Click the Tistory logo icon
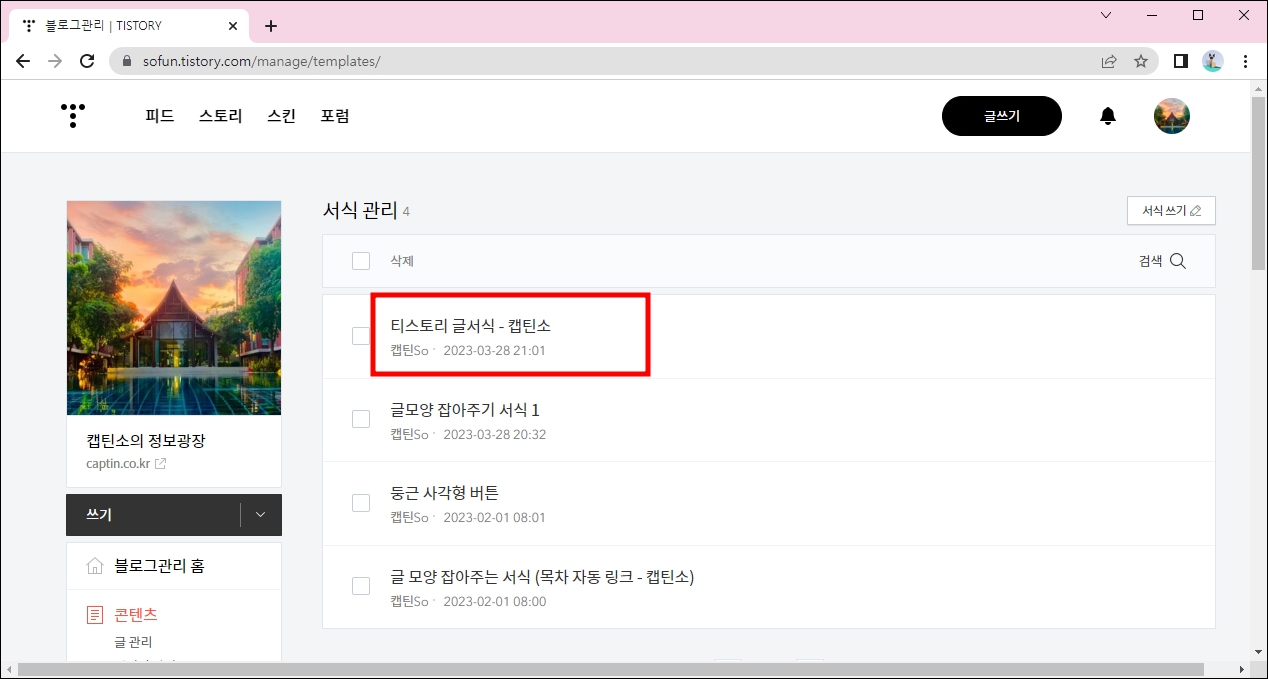The width and height of the screenshot is (1268, 679). [x=73, y=116]
